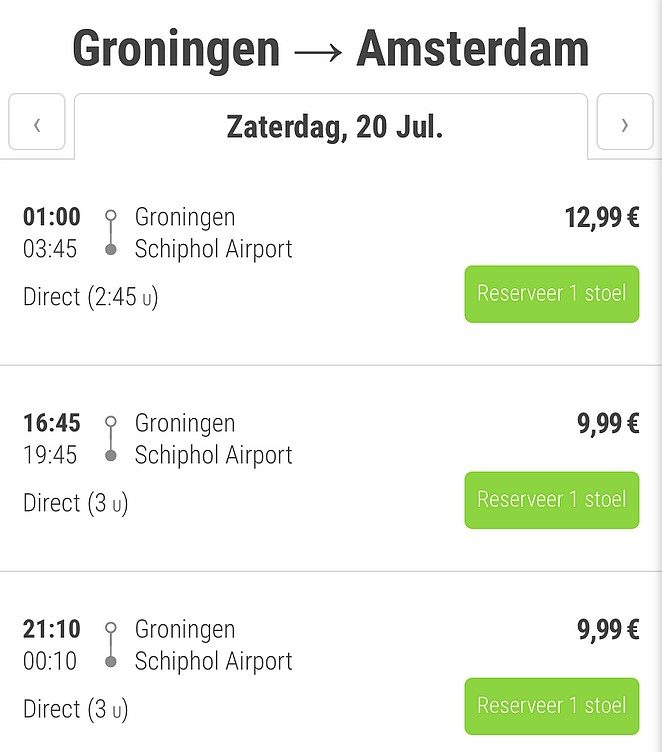The image size is (662, 752).
Task: Click the route stops icon for 21:10 trip
Action: [x=111, y=645]
